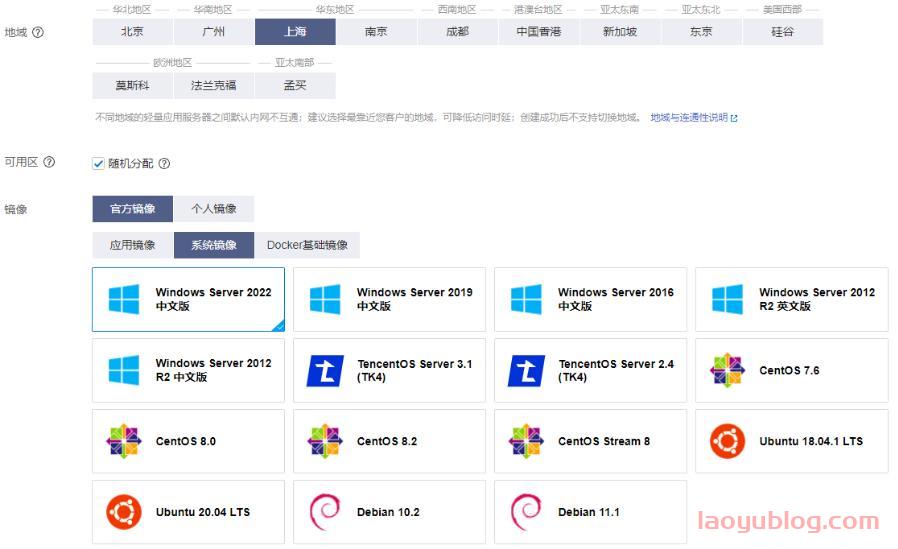Screen dimensions: 898x549
Task: Select the 法兰克福 region
Action: click(214, 85)
